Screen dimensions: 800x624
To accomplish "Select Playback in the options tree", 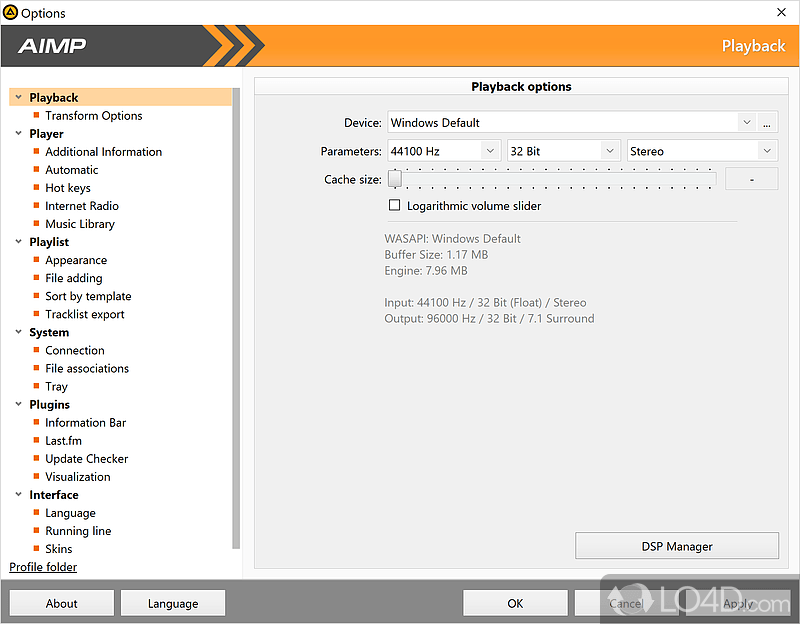I will (120, 97).
